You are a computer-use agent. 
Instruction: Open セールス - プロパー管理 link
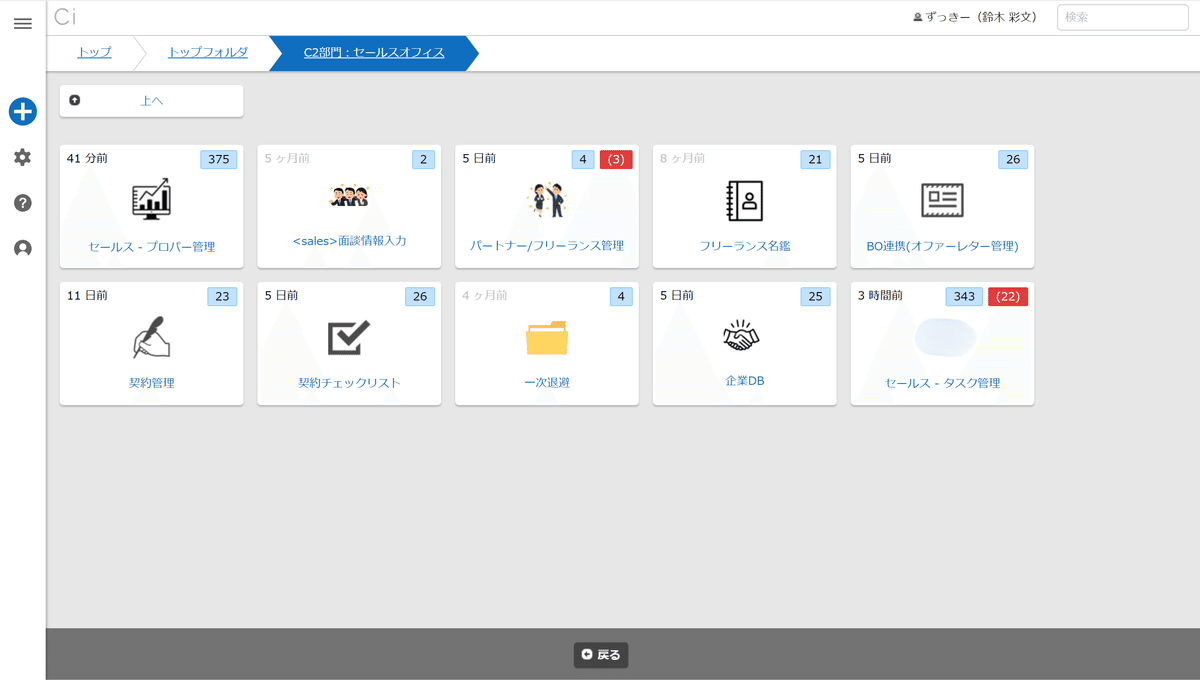tap(151, 246)
